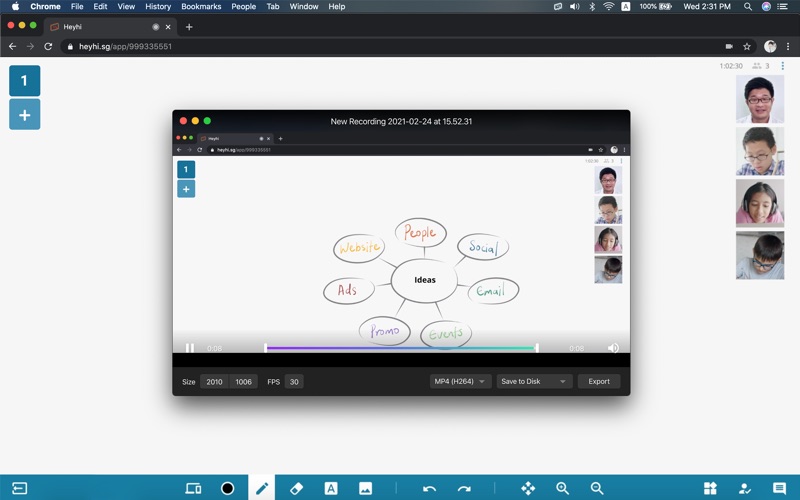Viewport: 800px width, 500px height.
Task: Open Spotlight search in menu bar
Action: (x=747, y=7)
